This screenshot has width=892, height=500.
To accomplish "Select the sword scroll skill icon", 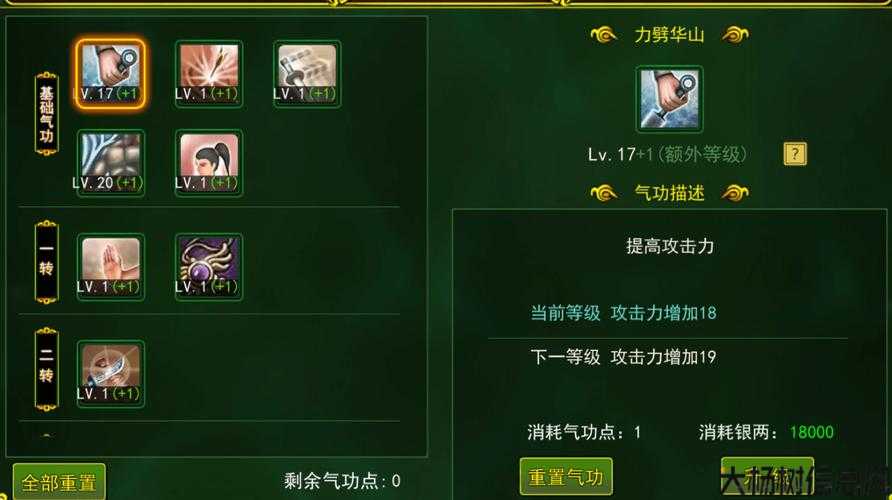I will (x=307, y=74).
